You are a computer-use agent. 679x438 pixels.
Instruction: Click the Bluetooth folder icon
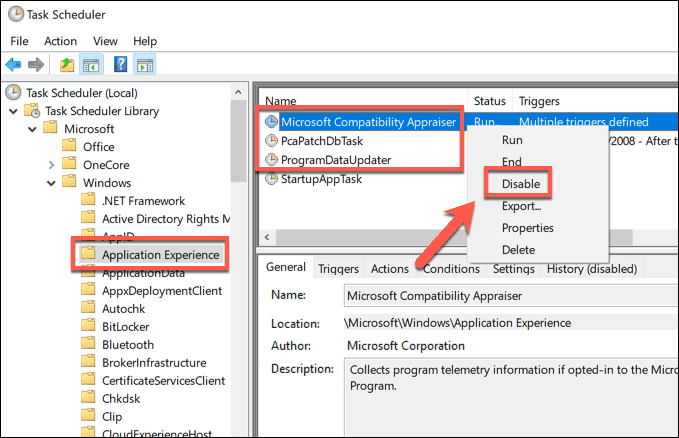point(88,344)
